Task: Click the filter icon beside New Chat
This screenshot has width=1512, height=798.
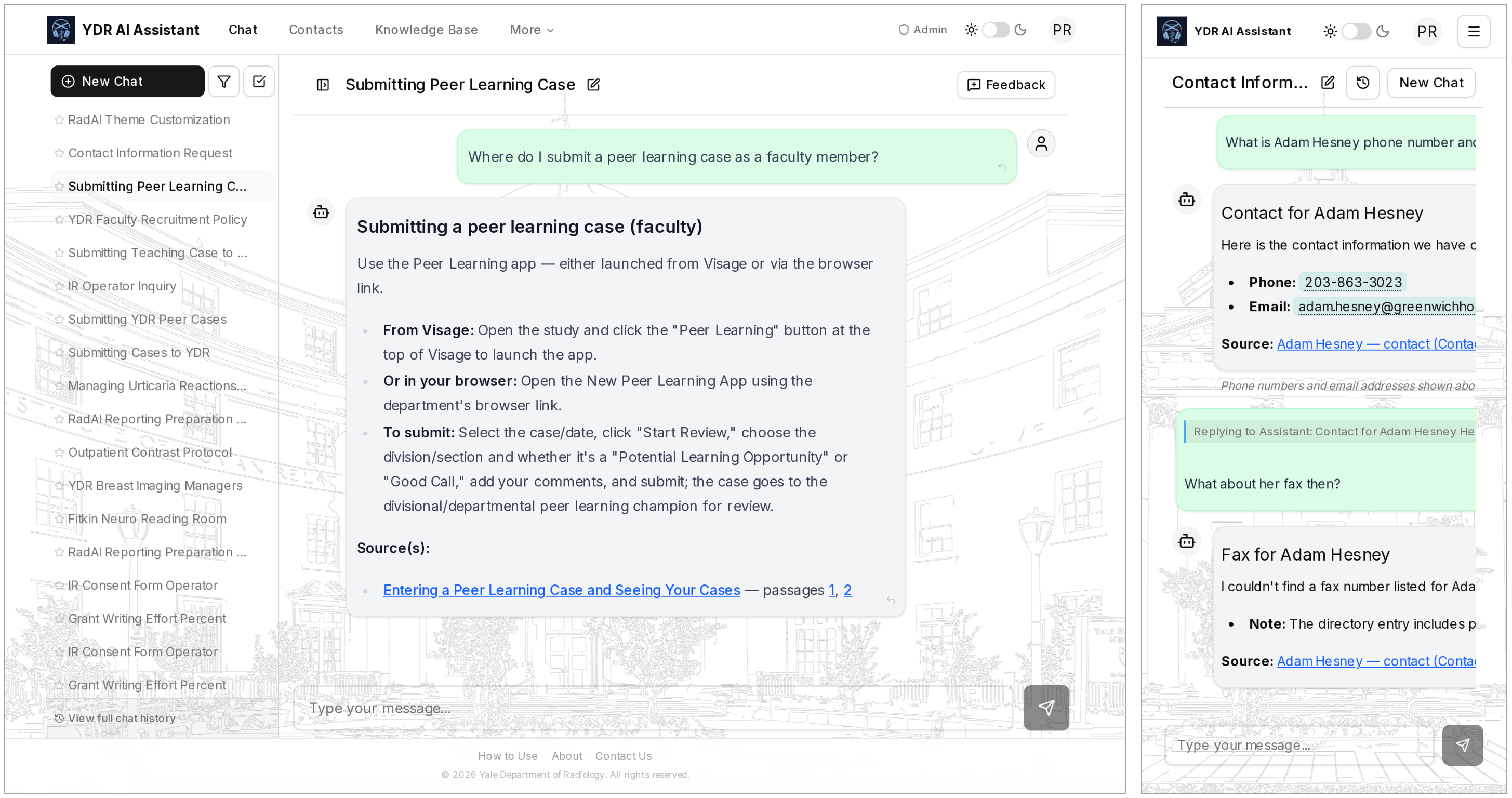Action: click(x=223, y=82)
